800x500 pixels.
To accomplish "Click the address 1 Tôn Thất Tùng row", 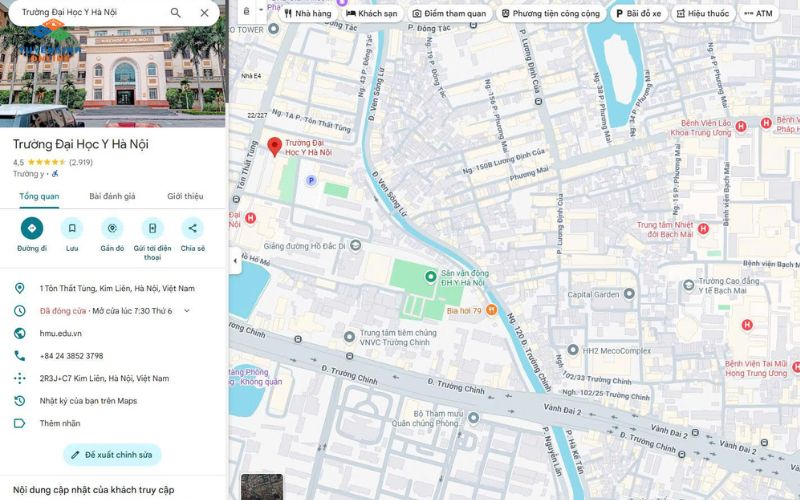I will coord(112,288).
